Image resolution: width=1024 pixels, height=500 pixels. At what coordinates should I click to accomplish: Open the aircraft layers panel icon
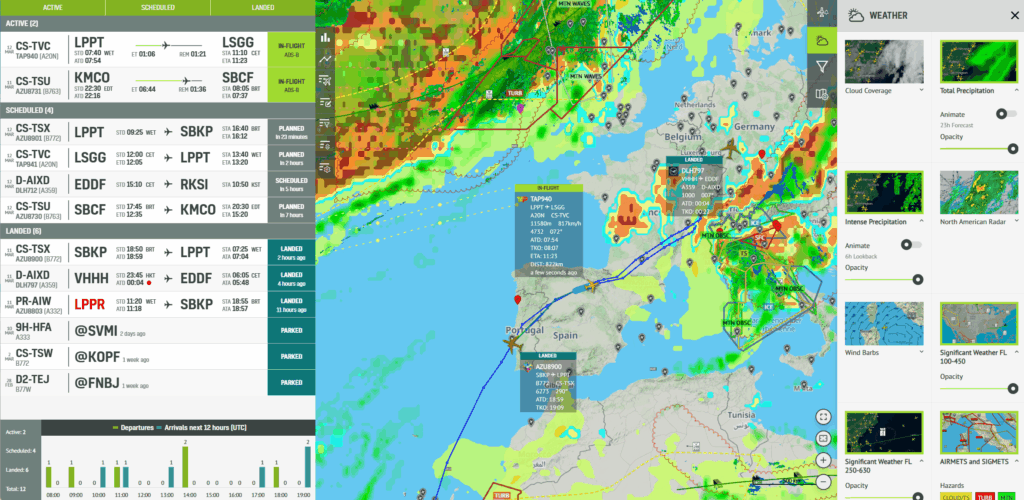coord(822,13)
